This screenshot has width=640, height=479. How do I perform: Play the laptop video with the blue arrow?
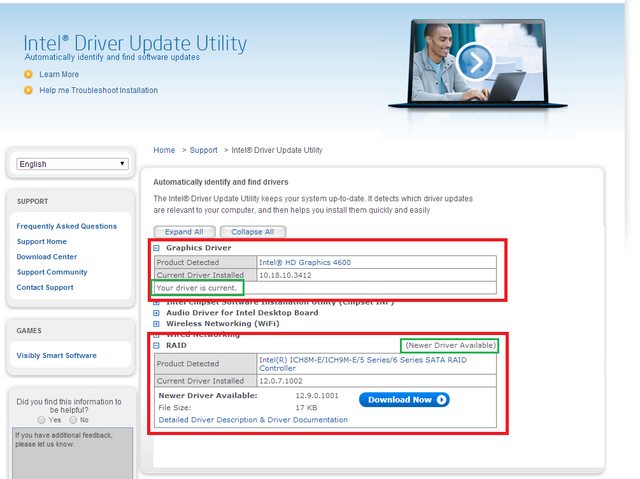[475, 62]
